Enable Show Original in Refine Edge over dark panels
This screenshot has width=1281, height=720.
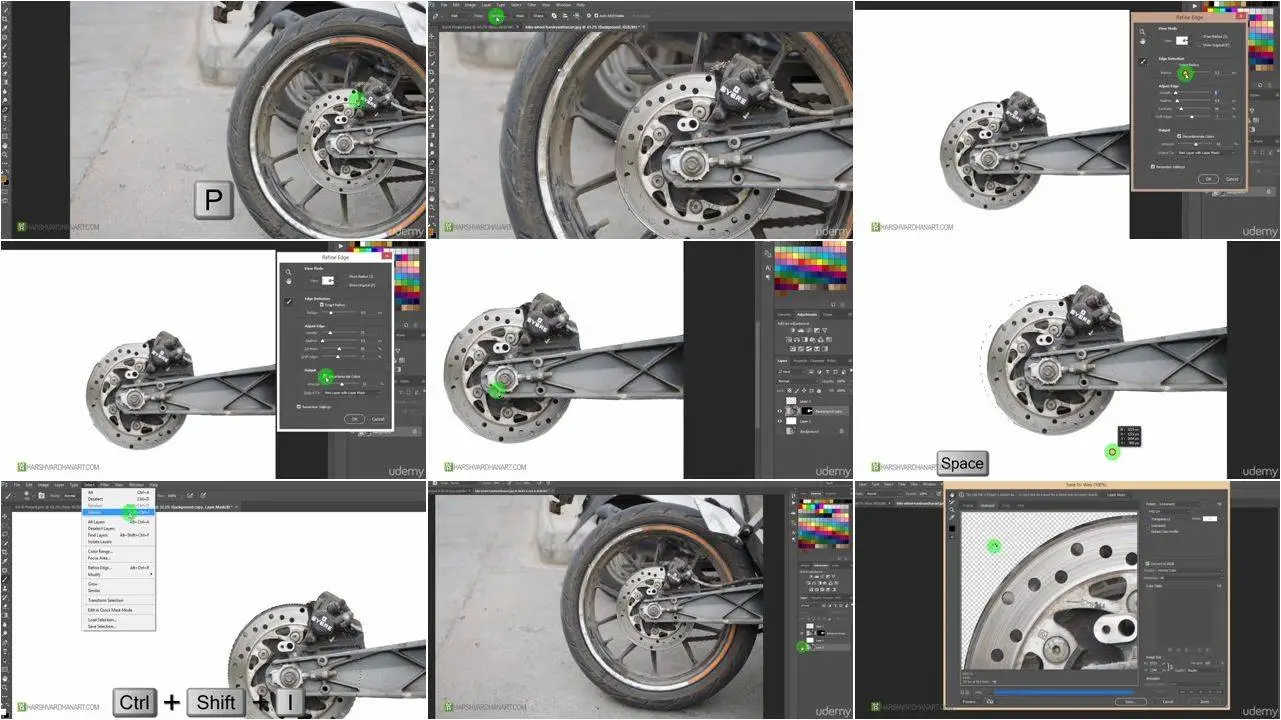pyautogui.click(x=1200, y=45)
